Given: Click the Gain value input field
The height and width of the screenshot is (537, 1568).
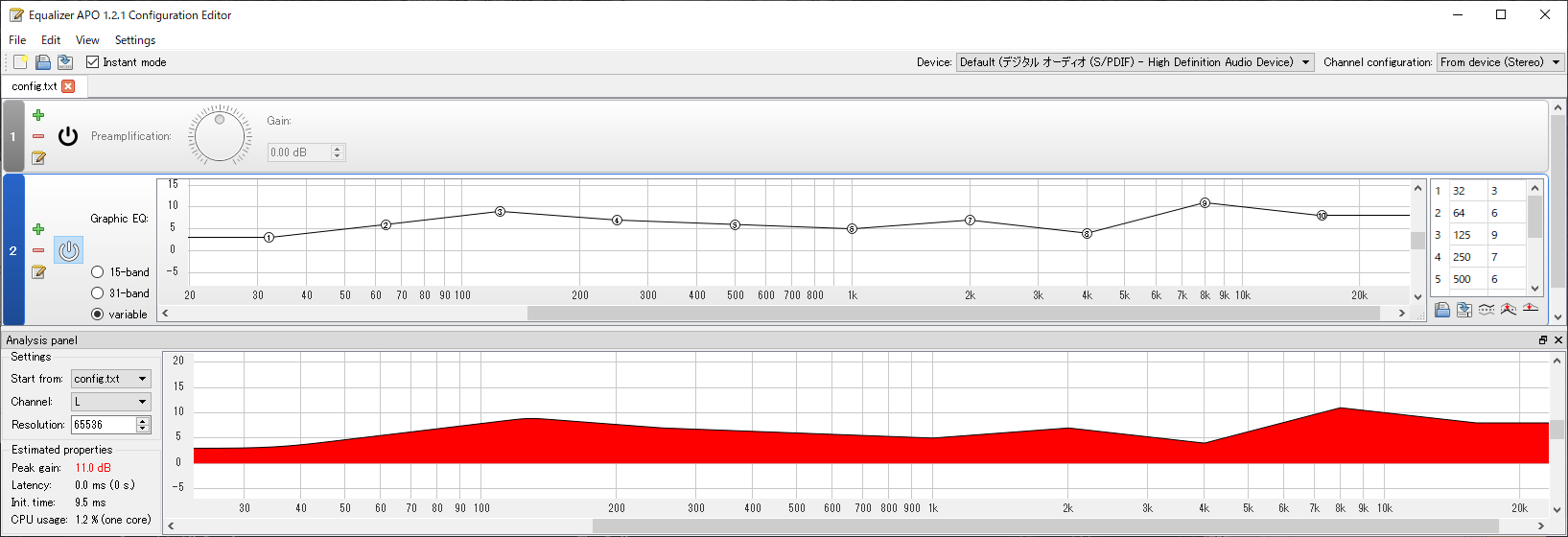Looking at the screenshot, I should tap(299, 152).
